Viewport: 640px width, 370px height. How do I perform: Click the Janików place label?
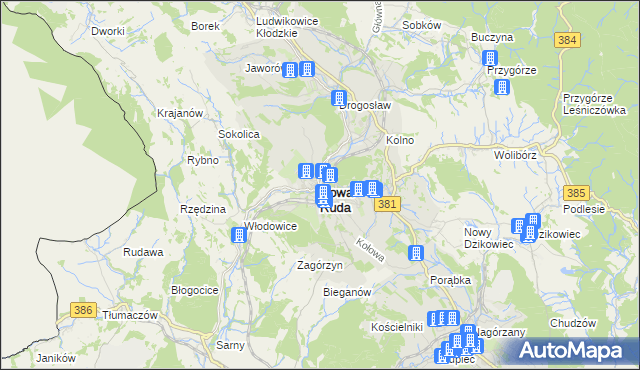click(56, 358)
